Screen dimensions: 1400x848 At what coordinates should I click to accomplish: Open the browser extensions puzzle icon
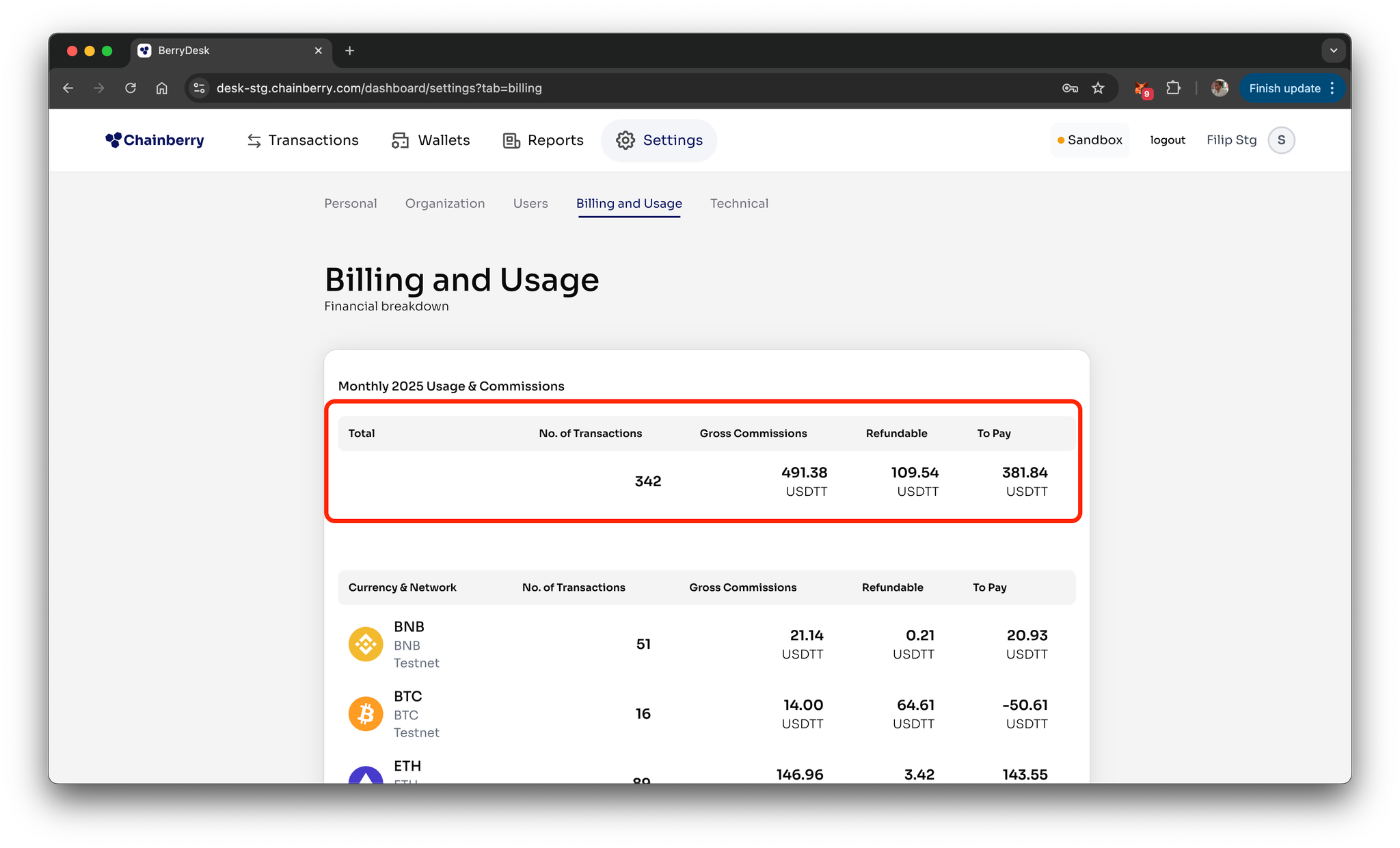[1173, 88]
